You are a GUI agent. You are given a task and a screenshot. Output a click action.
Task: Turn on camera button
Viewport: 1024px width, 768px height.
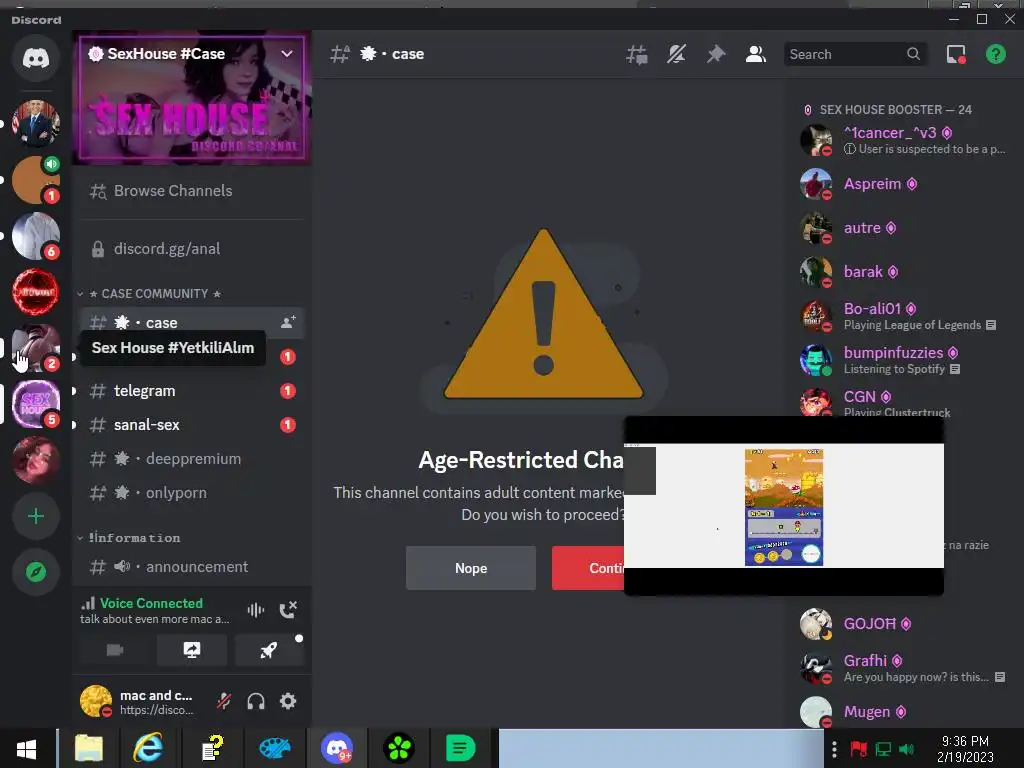coord(115,650)
